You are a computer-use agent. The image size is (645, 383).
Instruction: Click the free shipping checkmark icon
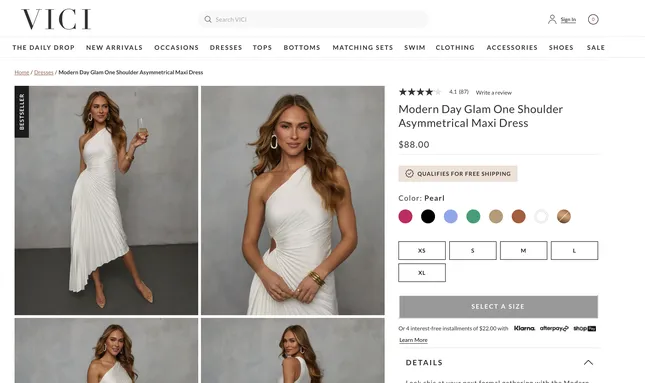pyautogui.click(x=409, y=174)
